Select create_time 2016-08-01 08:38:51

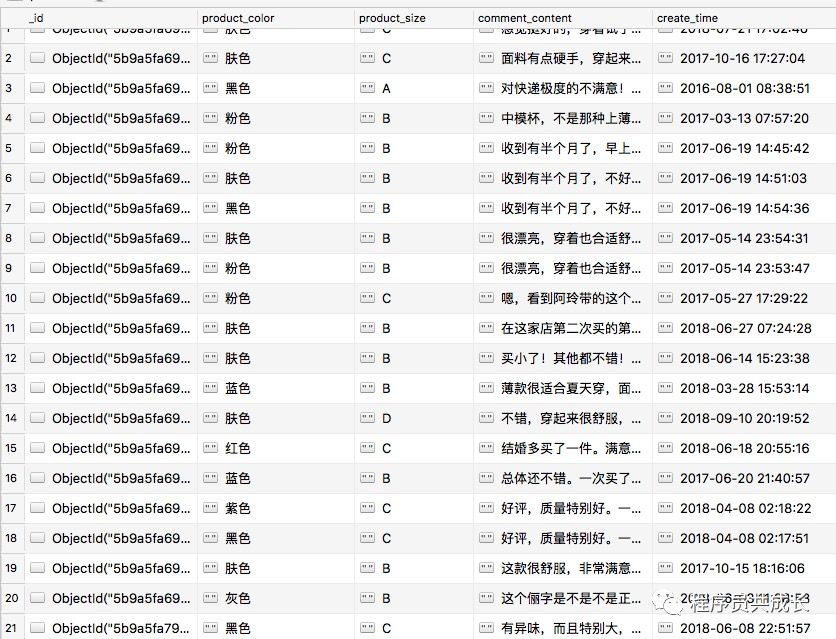click(744, 88)
